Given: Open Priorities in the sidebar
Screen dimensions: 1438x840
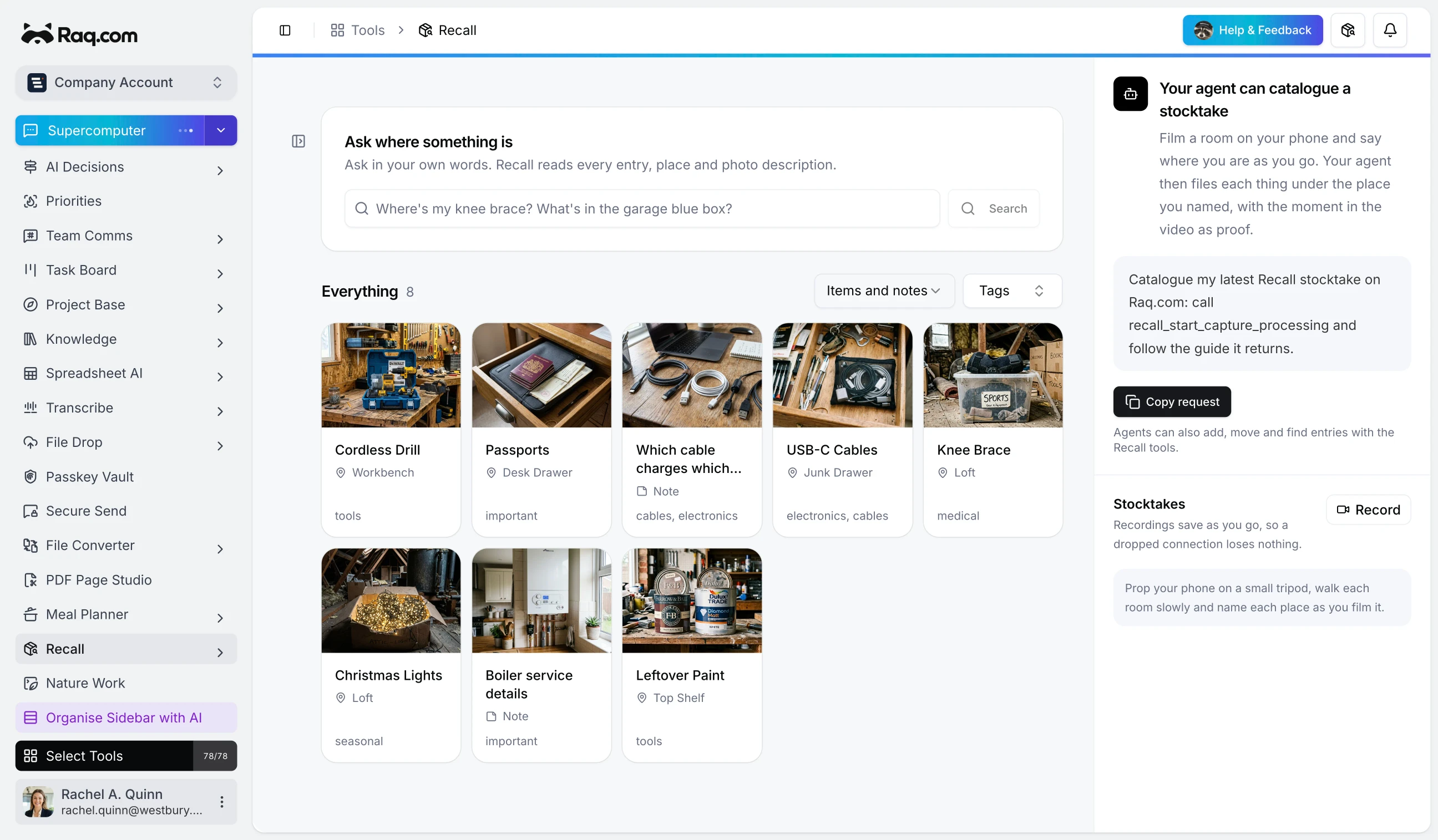Looking at the screenshot, I should [x=125, y=201].
